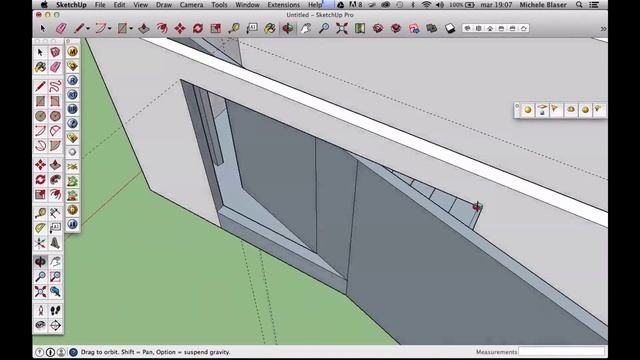The height and width of the screenshot is (360, 640).
Task: Open the Draw menu
Action: (x=164, y=5)
